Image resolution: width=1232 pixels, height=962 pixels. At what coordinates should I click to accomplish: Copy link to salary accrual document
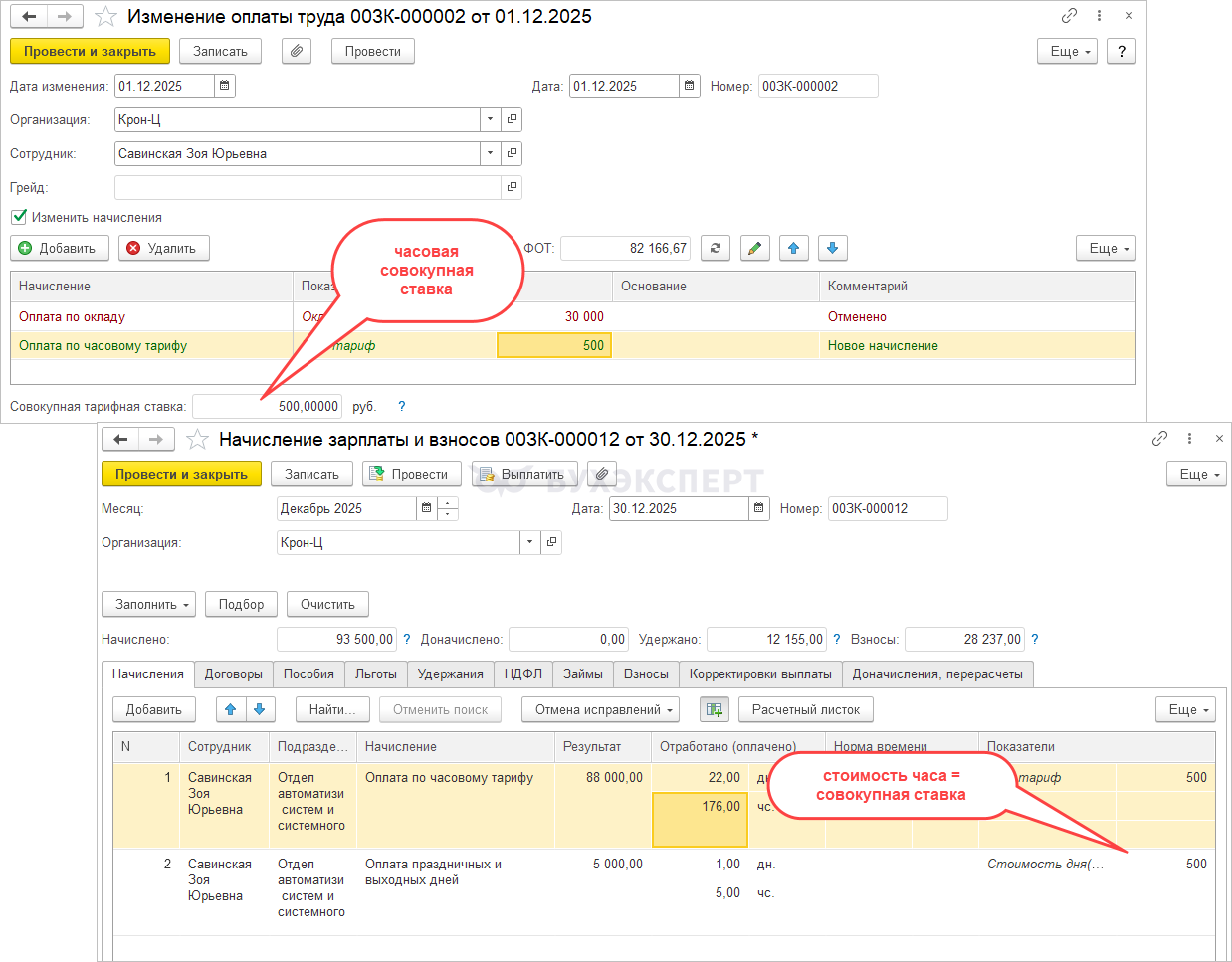(x=1159, y=439)
